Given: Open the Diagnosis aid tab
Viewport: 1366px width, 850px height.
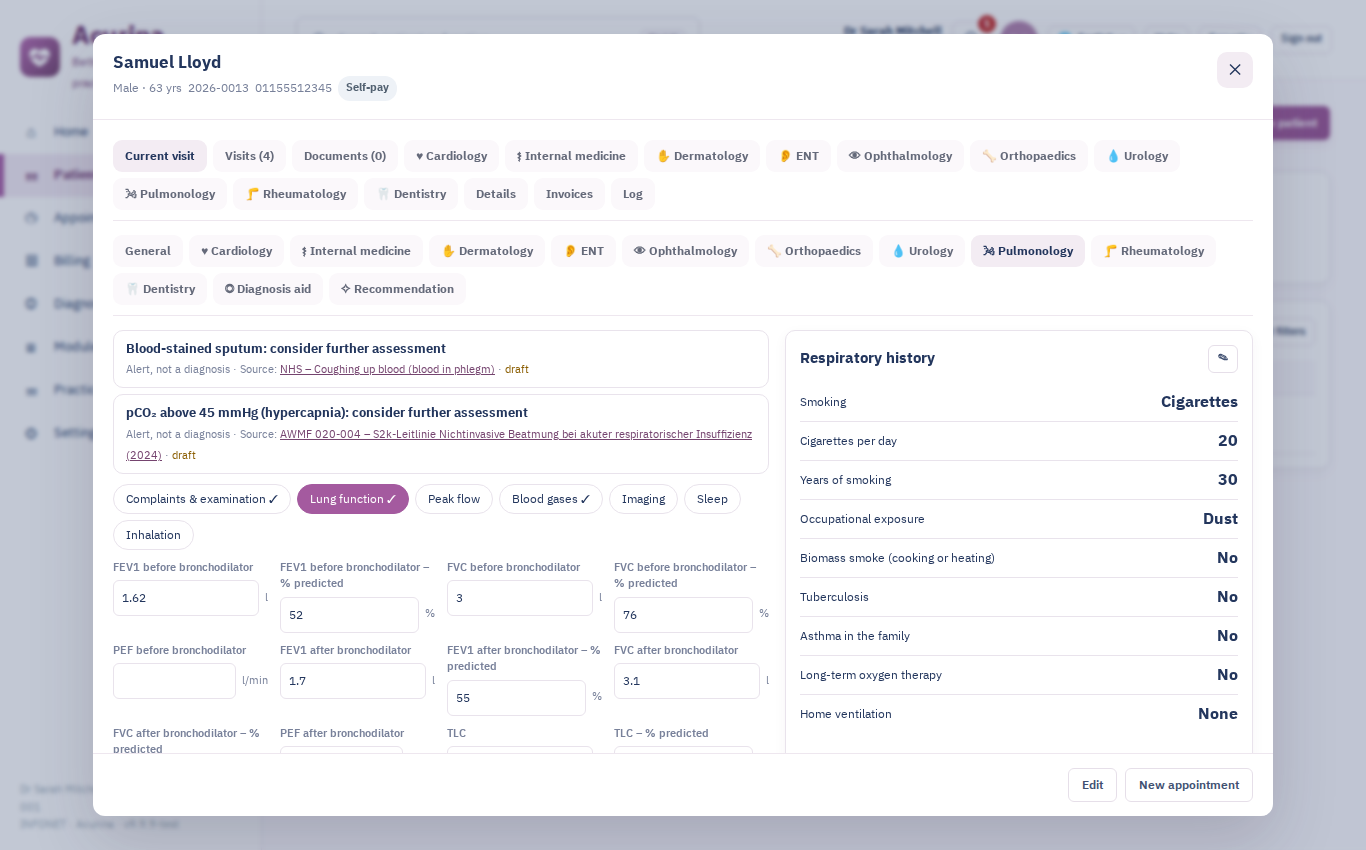Looking at the screenshot, I should point(268,289).
